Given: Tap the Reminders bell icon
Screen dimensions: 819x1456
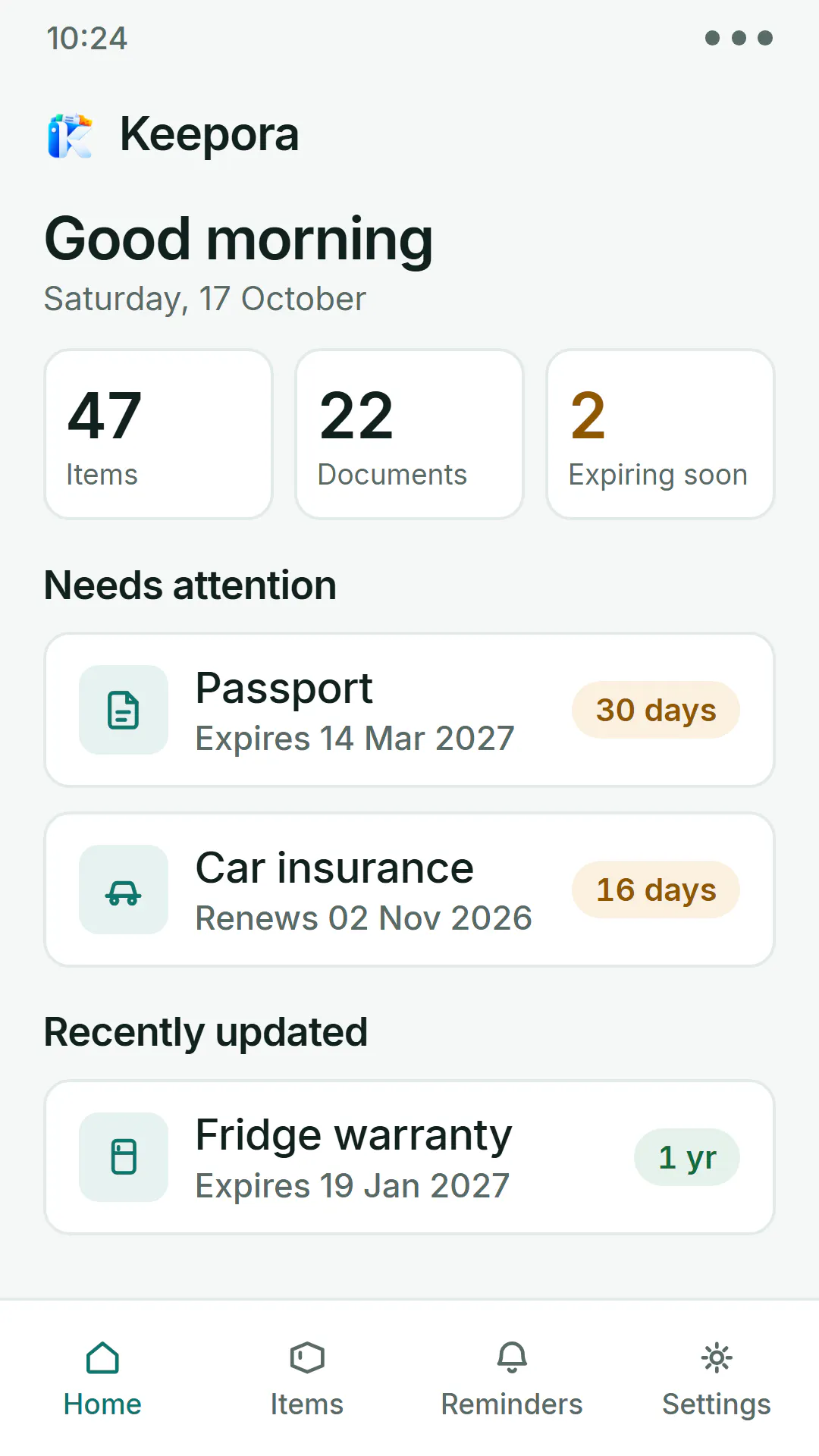Looking at the screenshot, I should tap(512, 1357).
